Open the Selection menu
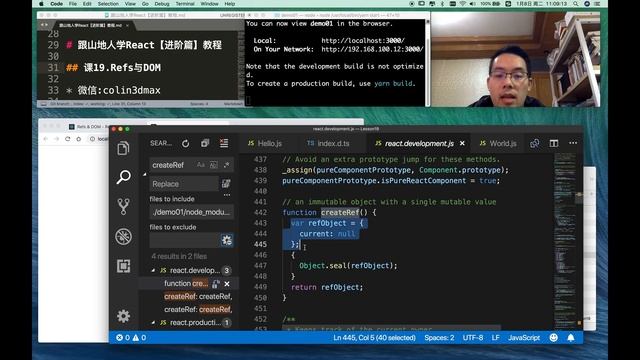This screenshot has height=360, width=640. click(x=108, y=4)
